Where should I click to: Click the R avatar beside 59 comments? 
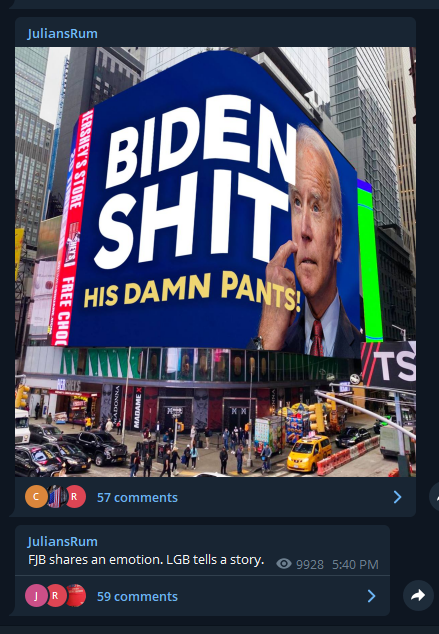[x=56, y=596]
